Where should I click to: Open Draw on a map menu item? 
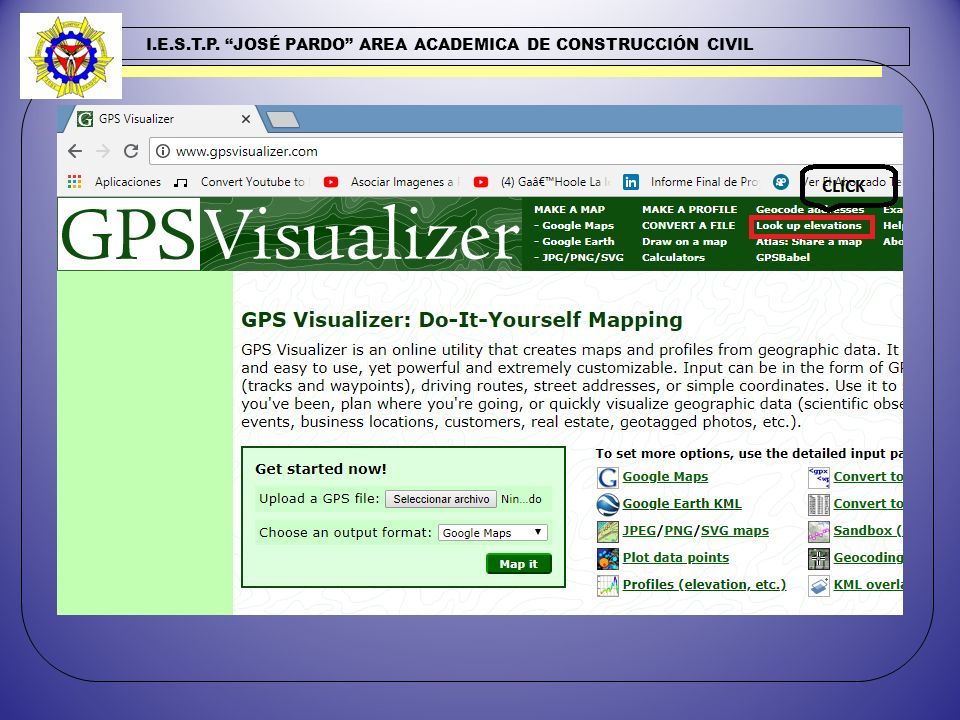[x=684, y=241]
